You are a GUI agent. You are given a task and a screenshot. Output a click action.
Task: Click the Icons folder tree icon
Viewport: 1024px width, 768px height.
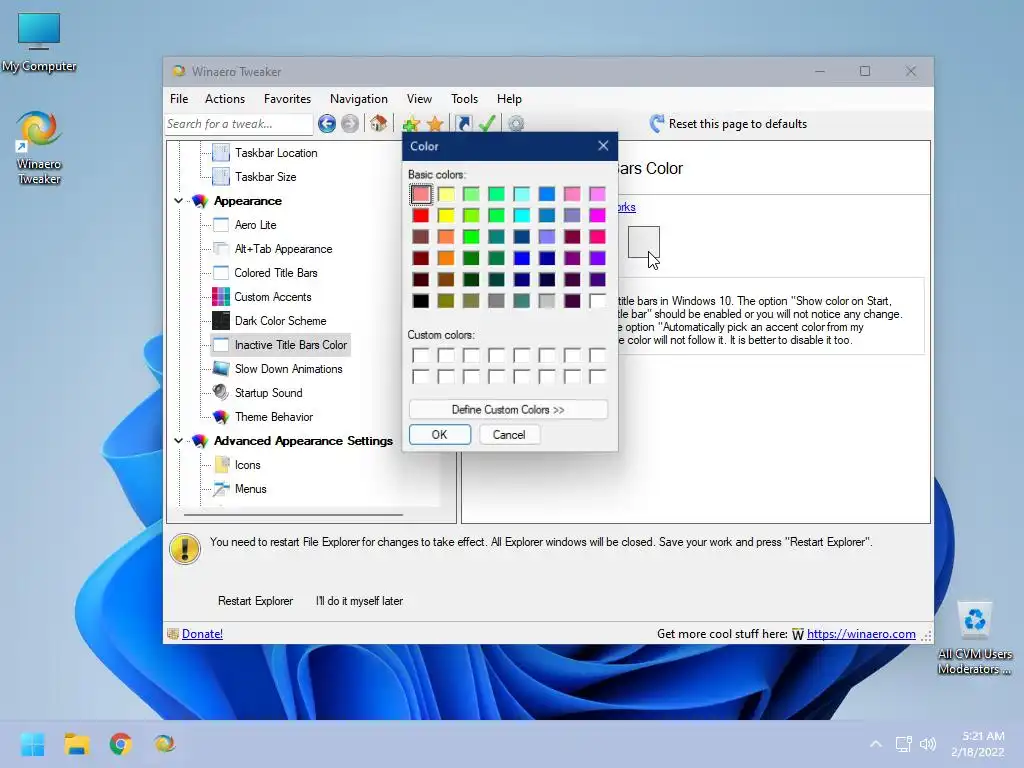coord(221,465)
